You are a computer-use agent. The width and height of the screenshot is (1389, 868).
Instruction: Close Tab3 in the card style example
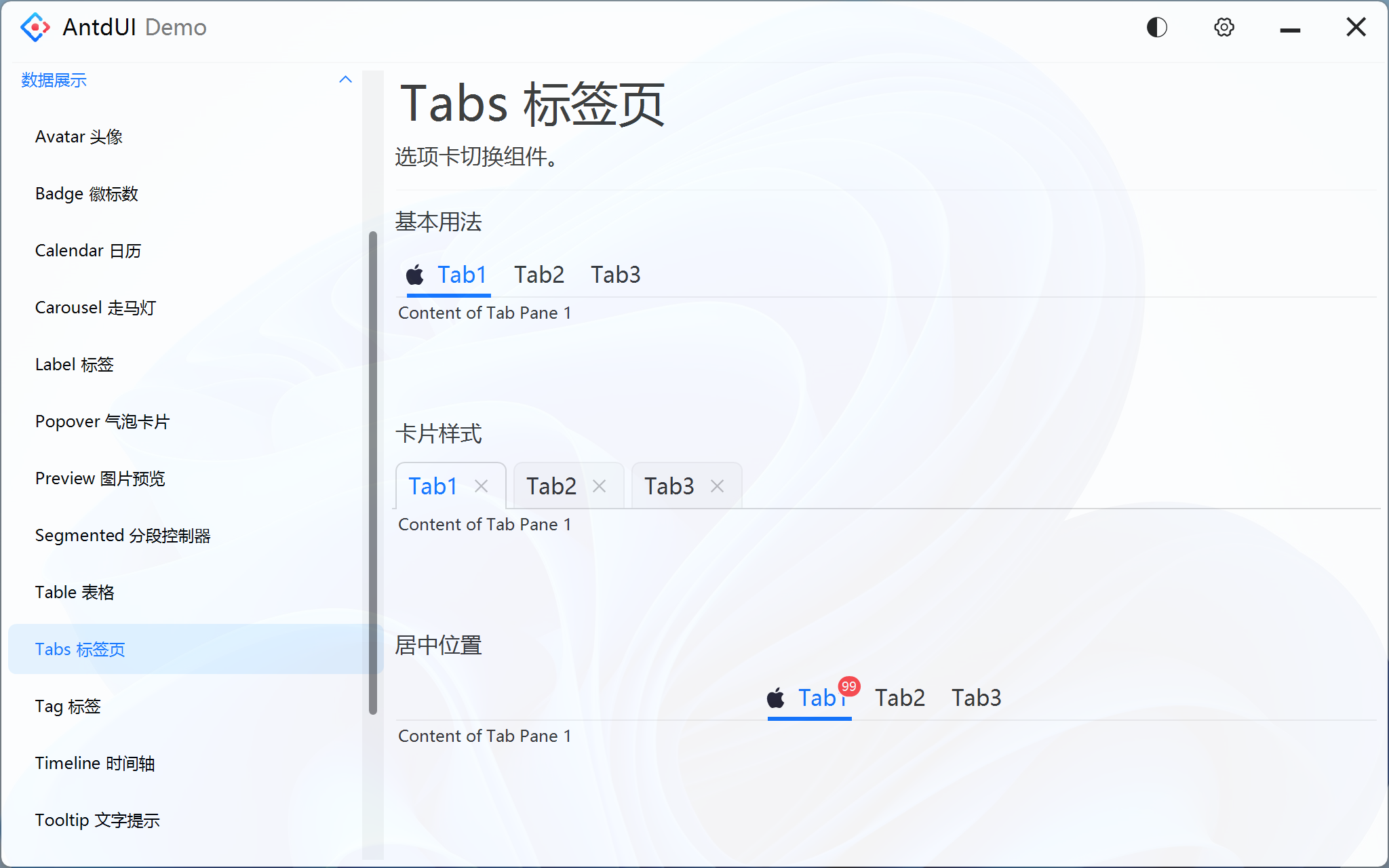[717, 486]
